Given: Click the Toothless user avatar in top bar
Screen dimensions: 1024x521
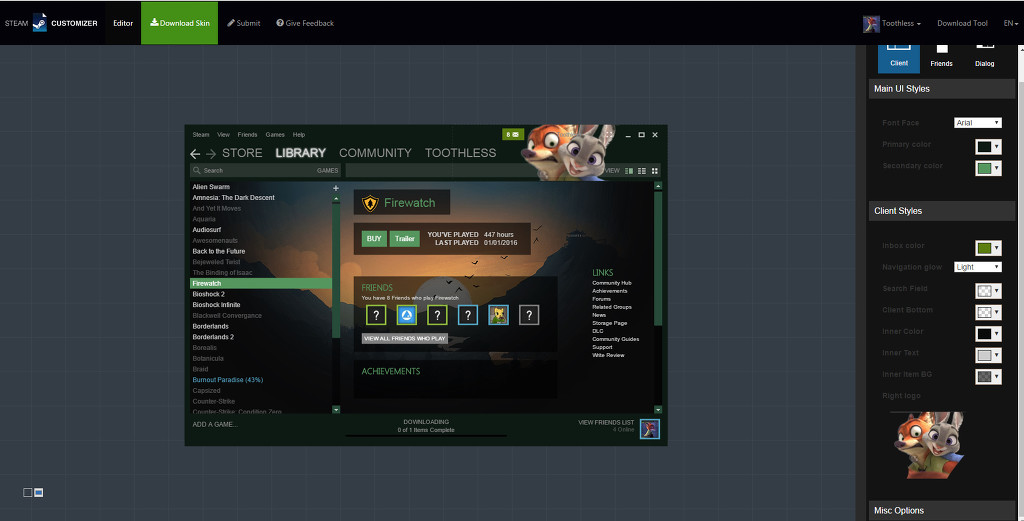Looking at the screenshot, I should click(871, 24).
